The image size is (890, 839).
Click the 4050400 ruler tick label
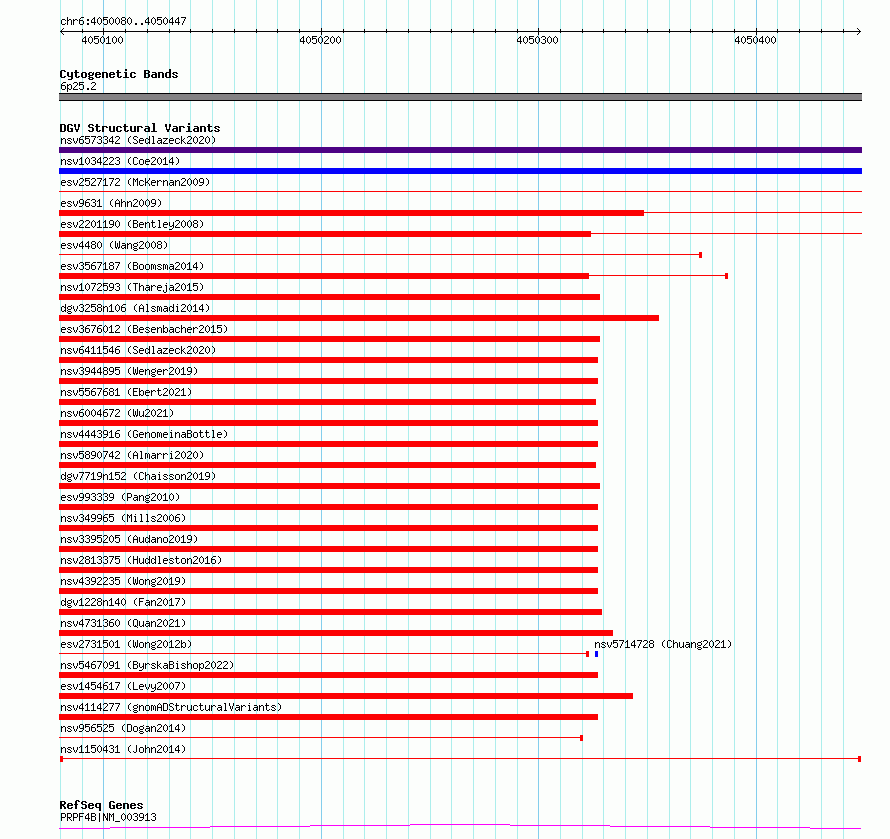755,40
